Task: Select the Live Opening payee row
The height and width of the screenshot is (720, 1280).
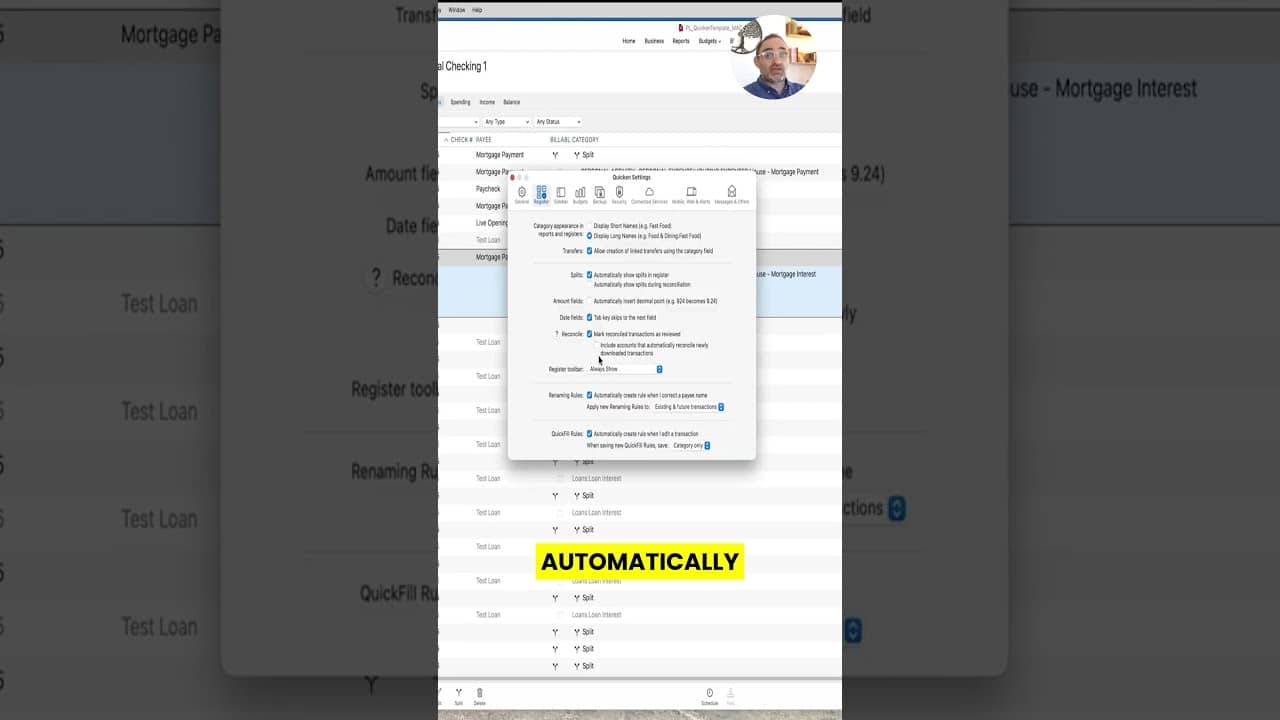Action: click(x=492, y=223)
